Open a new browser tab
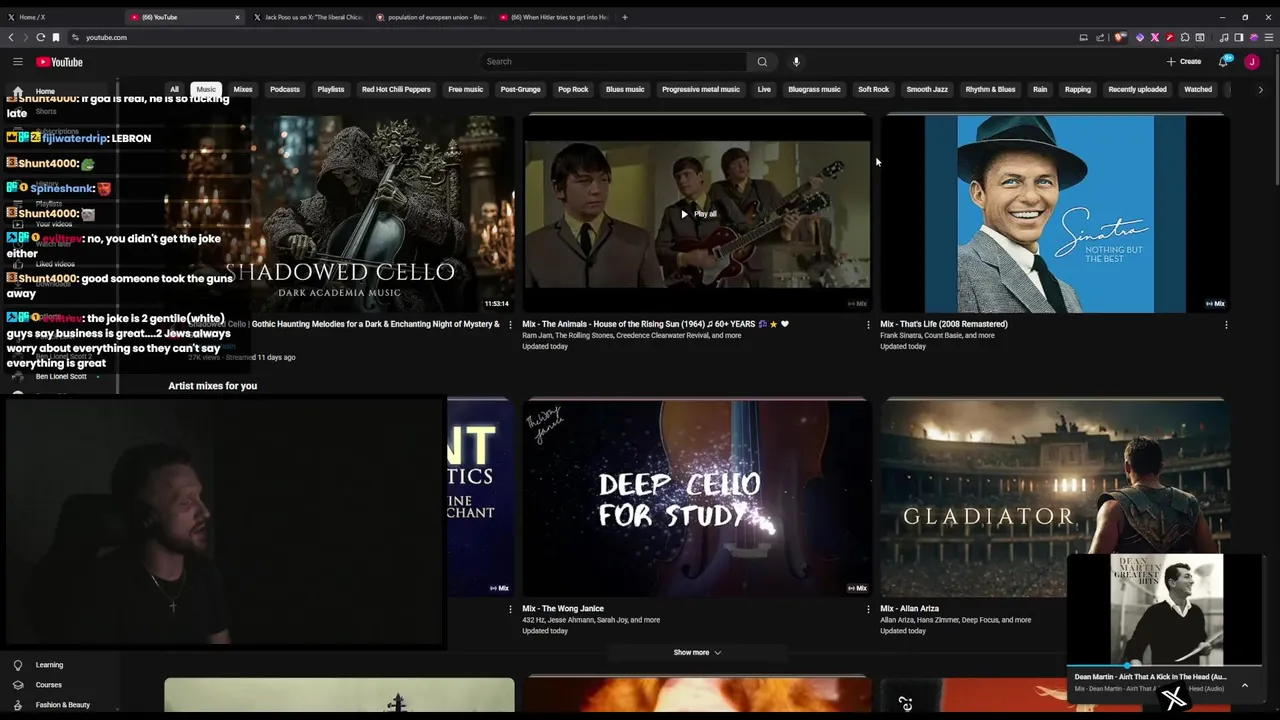Viewport: 1280px width, 720px height. [x=625, y=17]
